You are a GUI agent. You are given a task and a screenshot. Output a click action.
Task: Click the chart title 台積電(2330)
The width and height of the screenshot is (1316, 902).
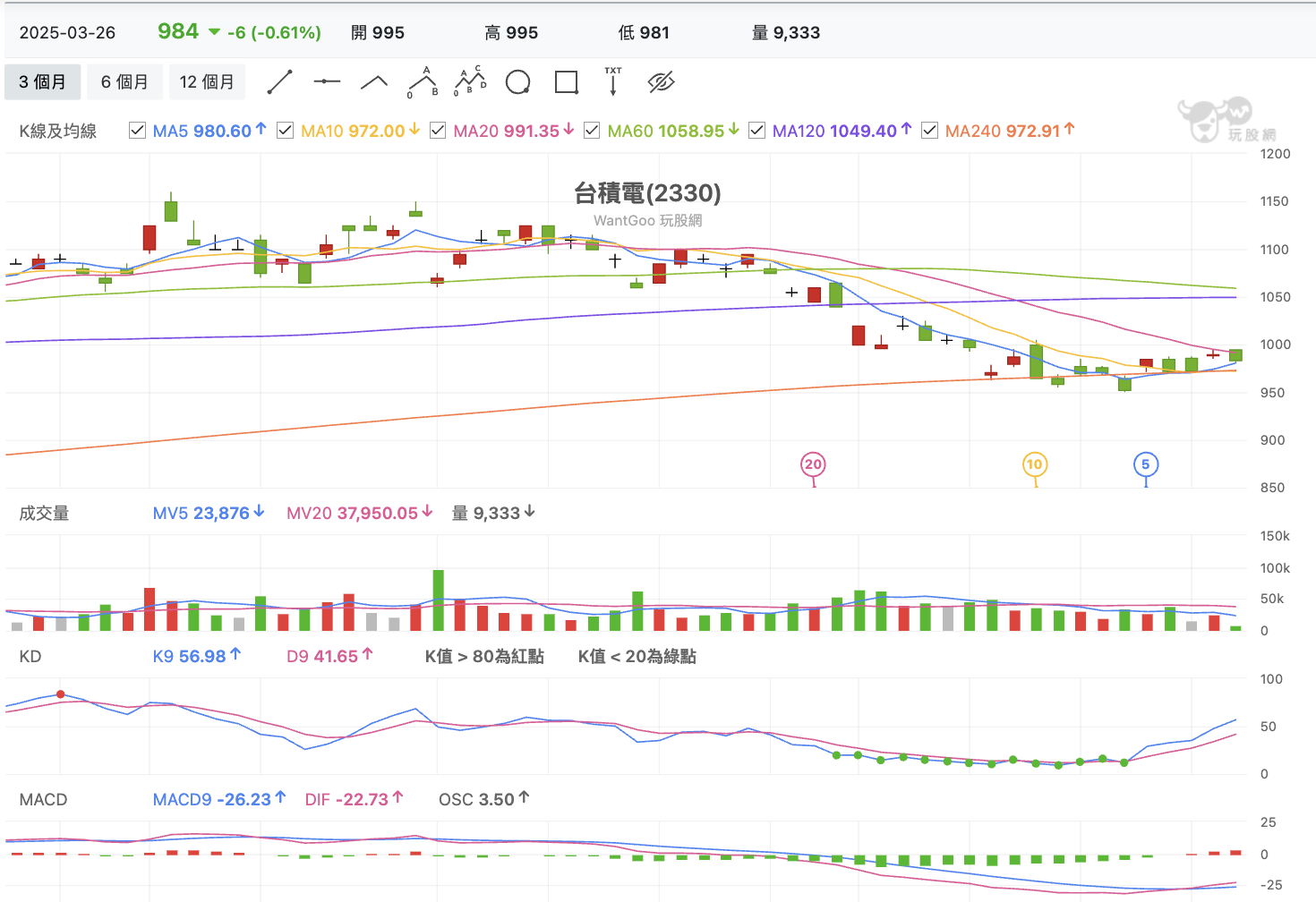[x=647, y=192]
